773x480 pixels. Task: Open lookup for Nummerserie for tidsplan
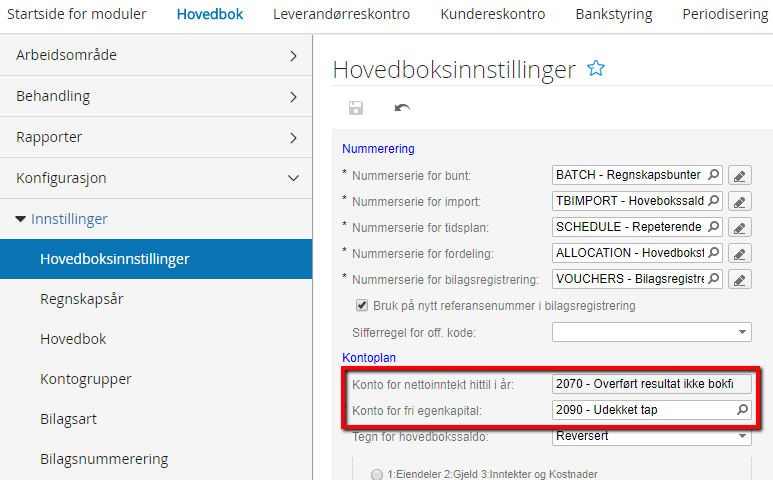[x=713, y=227]
